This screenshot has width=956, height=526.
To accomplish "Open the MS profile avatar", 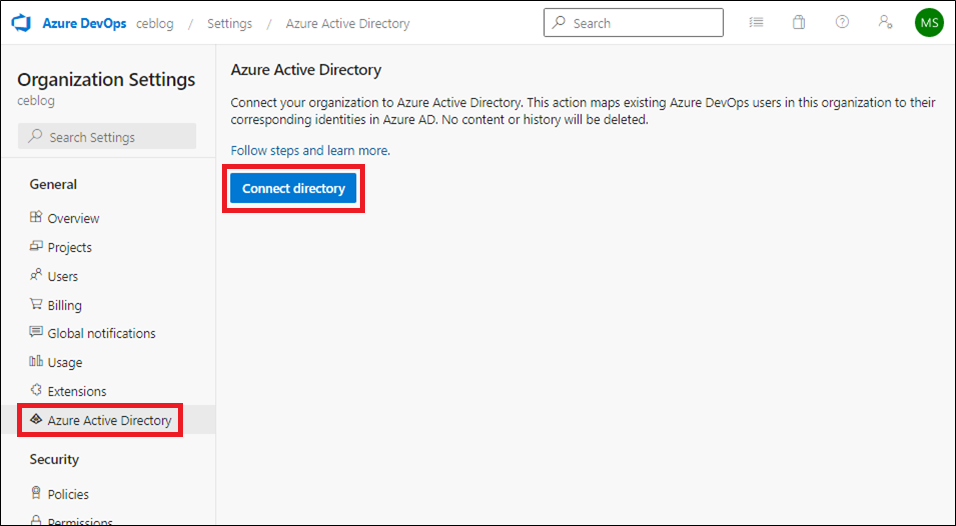I will (x=929, y=23).
